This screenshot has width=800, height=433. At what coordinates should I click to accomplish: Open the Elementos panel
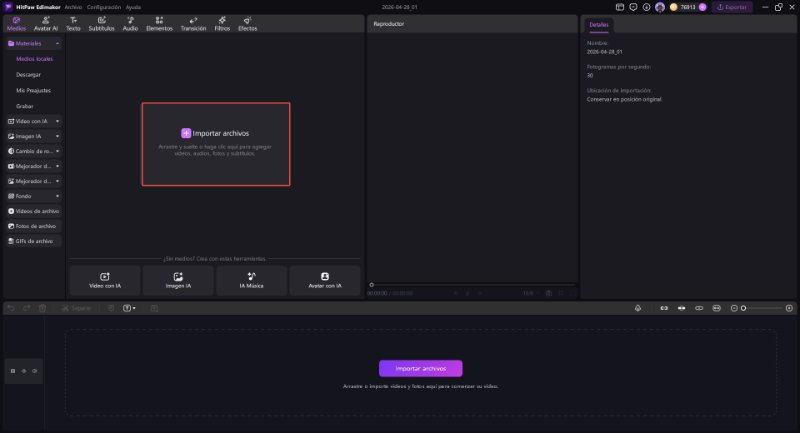pos(159,24)
